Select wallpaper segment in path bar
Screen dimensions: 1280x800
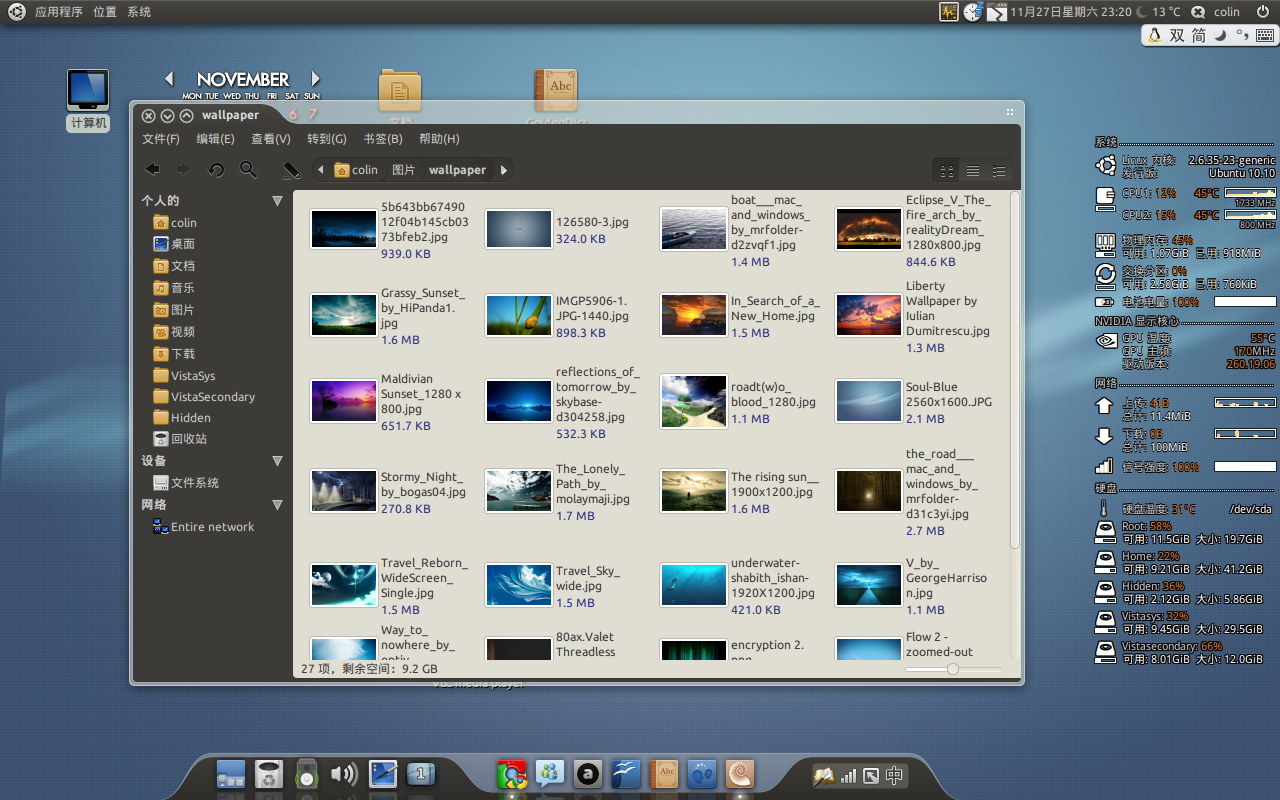(457, 170)
